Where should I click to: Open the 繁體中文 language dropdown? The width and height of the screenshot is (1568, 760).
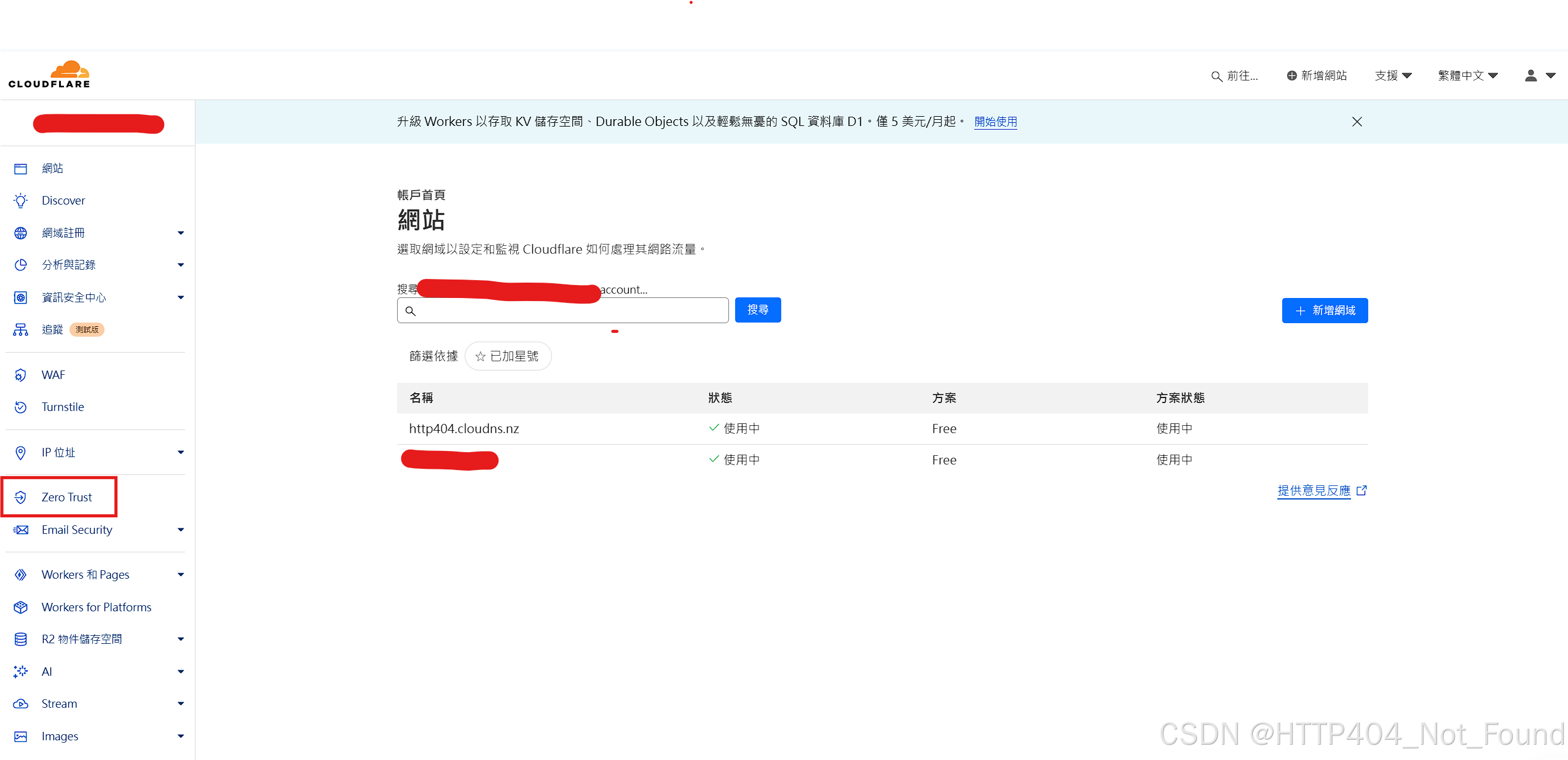click(x=1468, y=75)
